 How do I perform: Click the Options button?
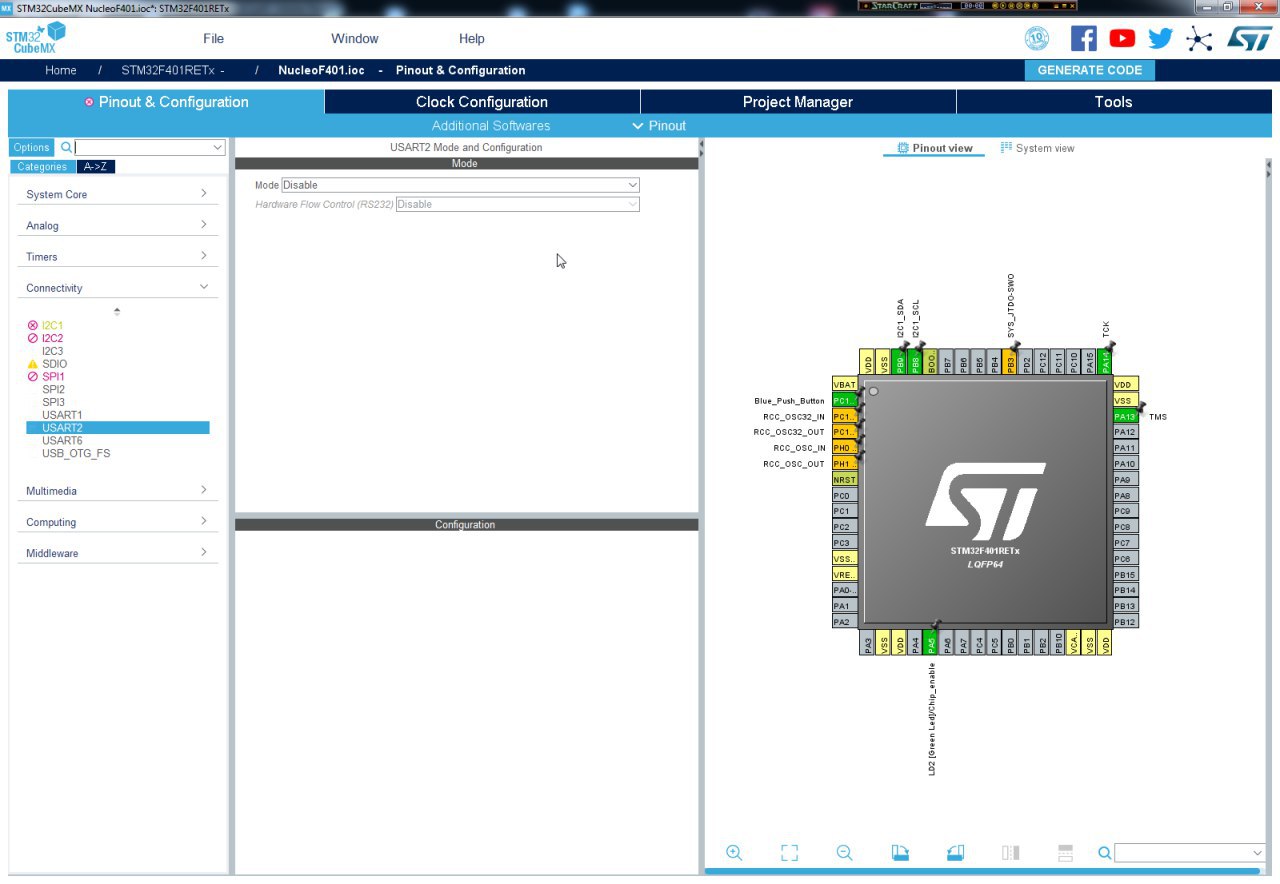pyautogui.click(x=31, y=147)
